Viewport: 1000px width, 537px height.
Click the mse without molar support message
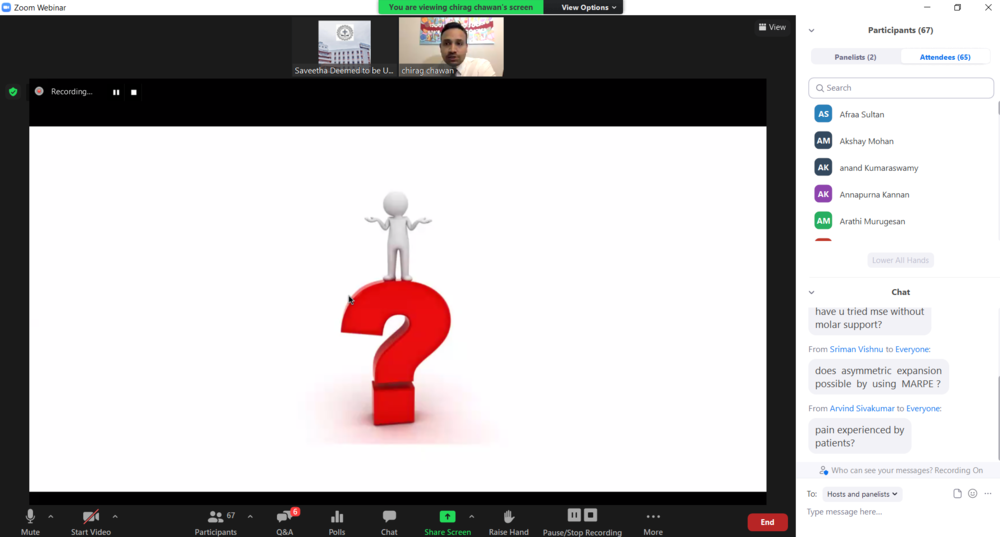[869, 318]
